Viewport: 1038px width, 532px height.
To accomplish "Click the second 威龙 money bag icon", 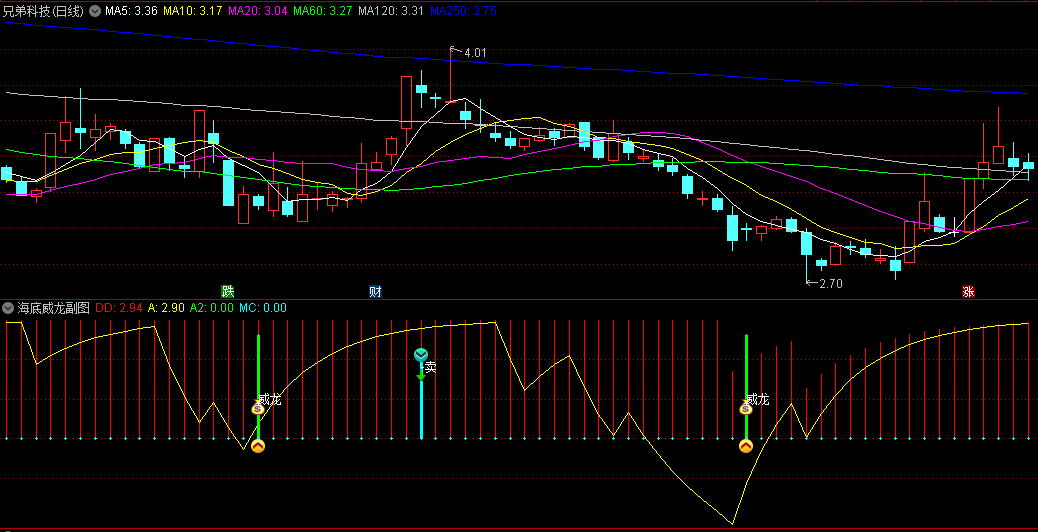I will point(746,409).
